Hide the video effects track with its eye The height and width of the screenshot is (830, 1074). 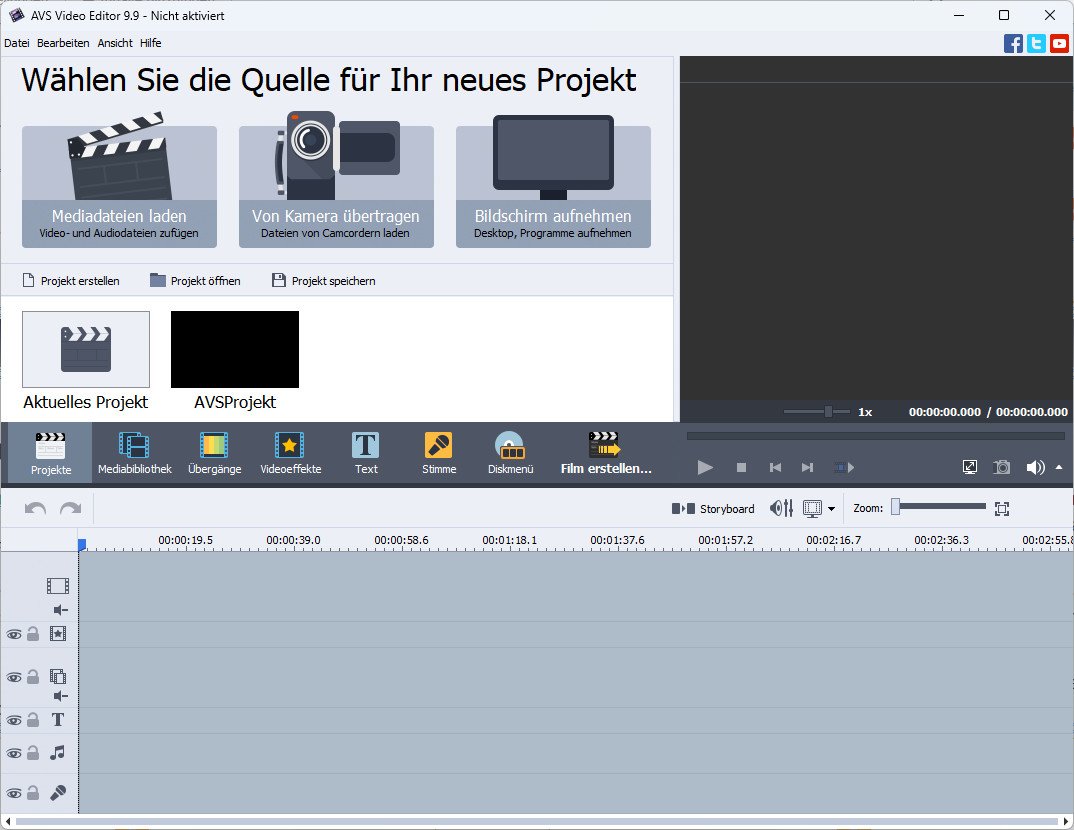(14, 635)
